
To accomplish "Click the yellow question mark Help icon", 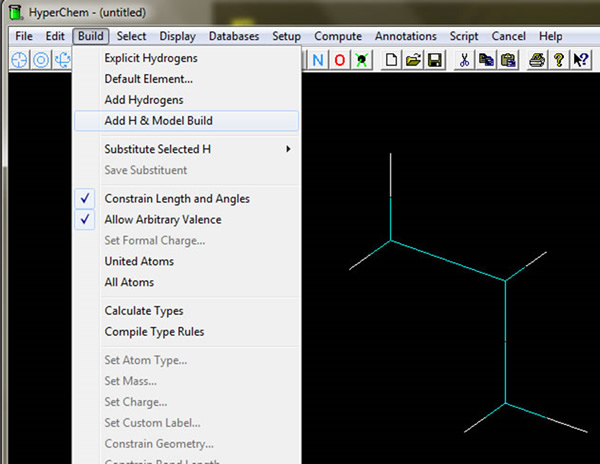I will click(558, 60).
